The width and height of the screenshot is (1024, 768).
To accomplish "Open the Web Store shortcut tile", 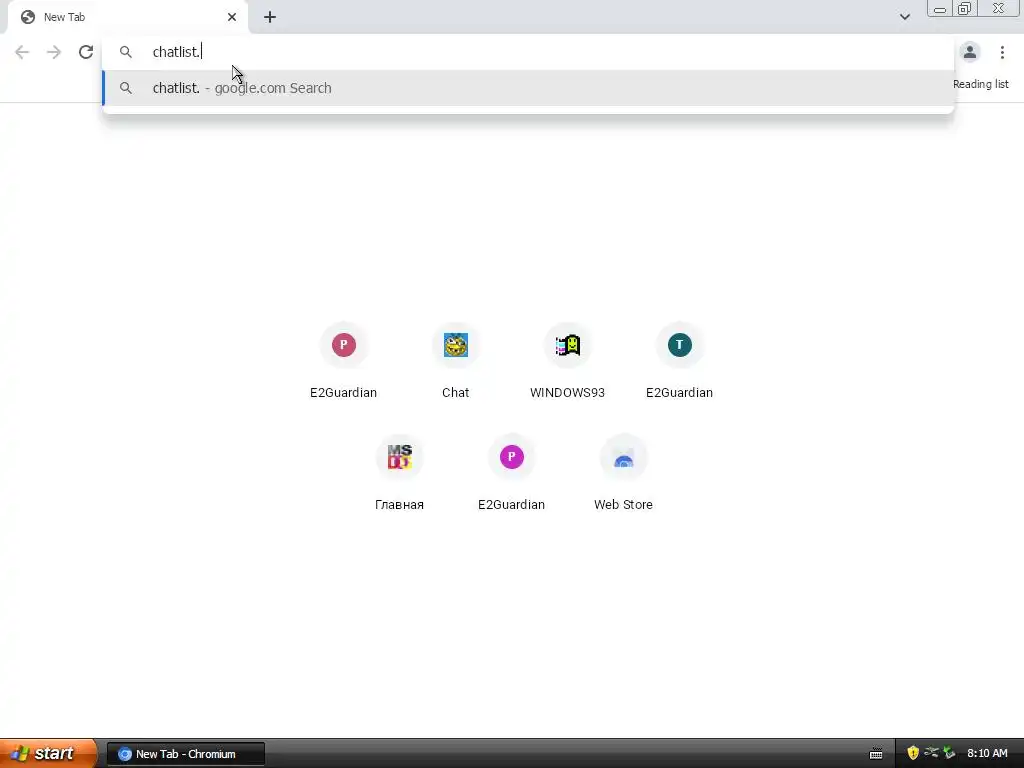I will (x=623, y=473).
